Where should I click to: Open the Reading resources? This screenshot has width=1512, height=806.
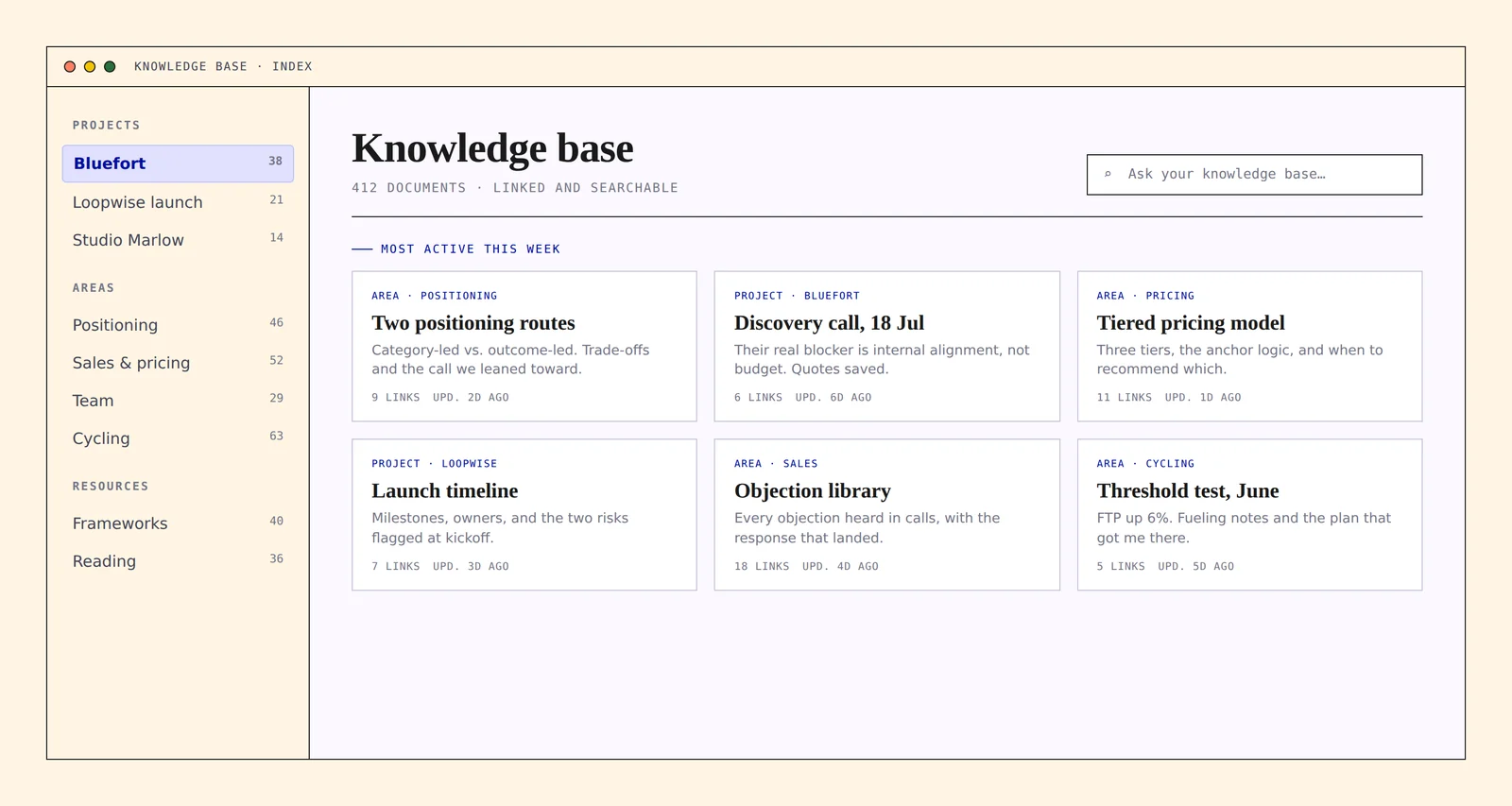(x=178, y=561)
